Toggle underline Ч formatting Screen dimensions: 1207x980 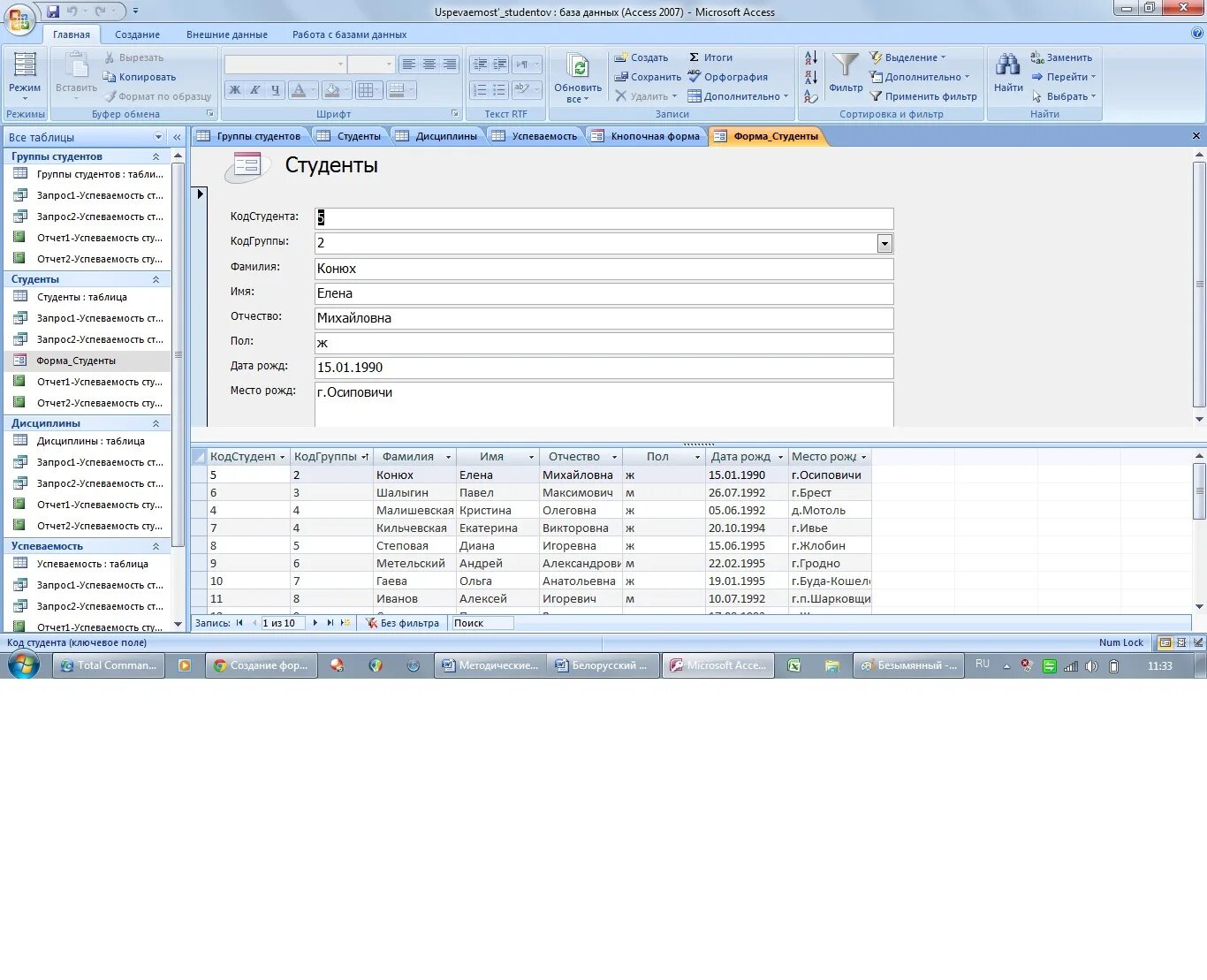pyautogui.click(x=275, y=89)
